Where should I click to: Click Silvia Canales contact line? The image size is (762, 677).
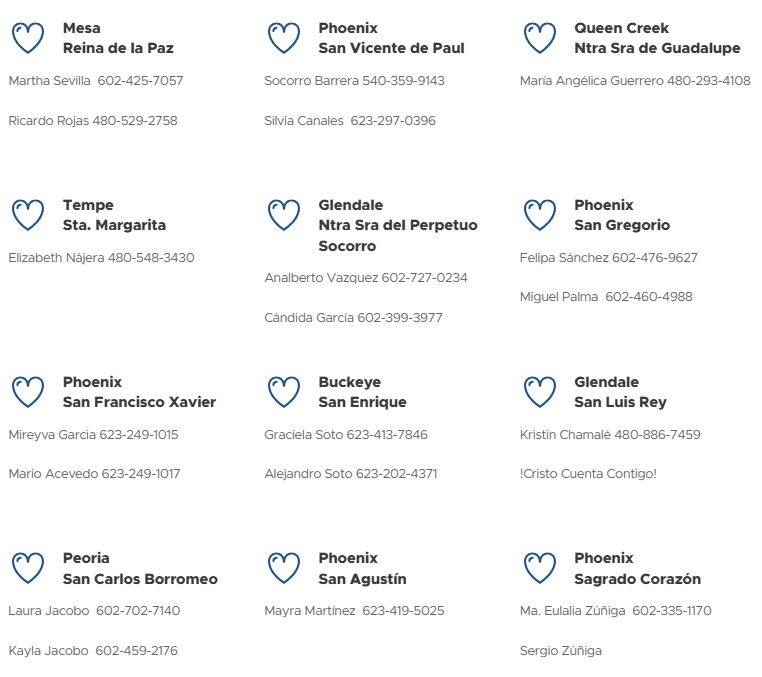coord(350,121)
